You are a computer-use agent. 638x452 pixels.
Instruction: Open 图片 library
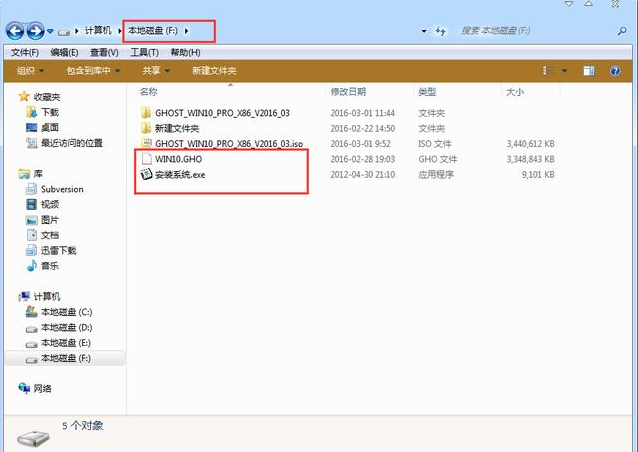tap(50, 220)
